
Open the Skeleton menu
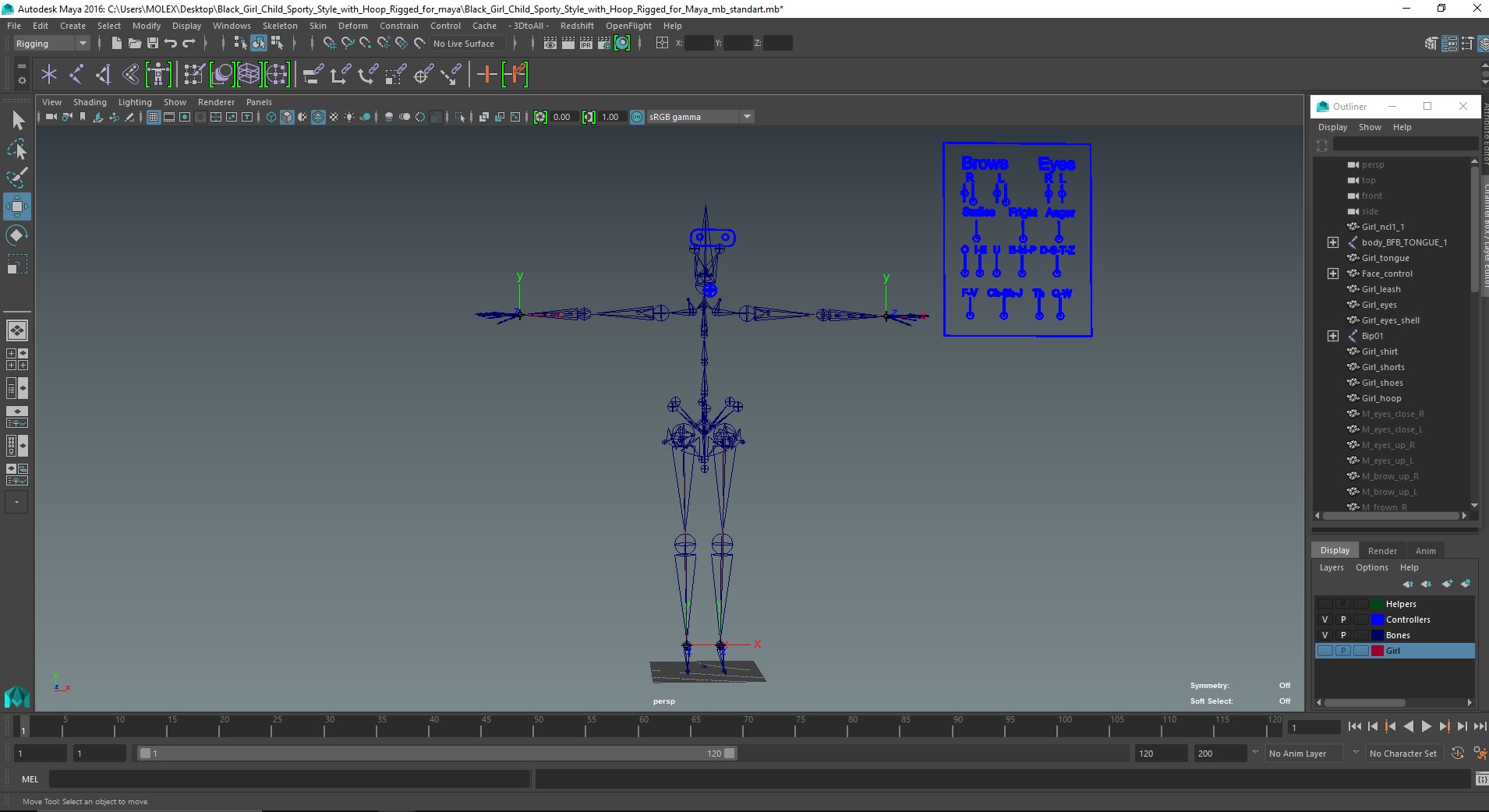click(x=280, y=26)
